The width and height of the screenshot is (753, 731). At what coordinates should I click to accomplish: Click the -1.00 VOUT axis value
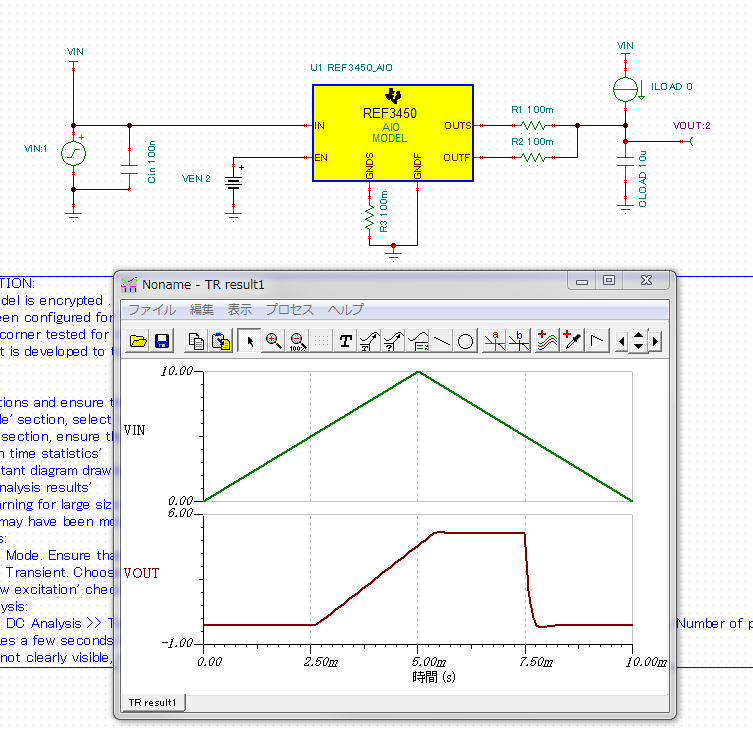[x=176, y=643]
